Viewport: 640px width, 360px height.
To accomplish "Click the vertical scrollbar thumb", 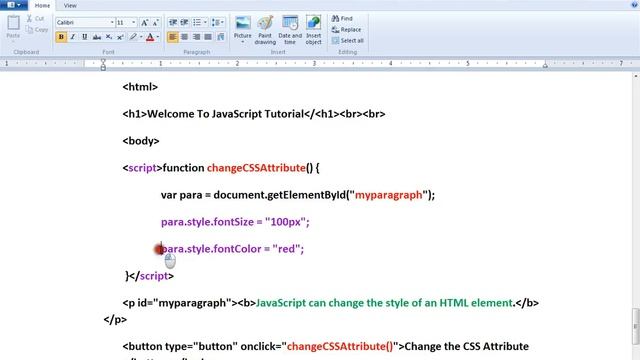I will click(x=636, y=326).
